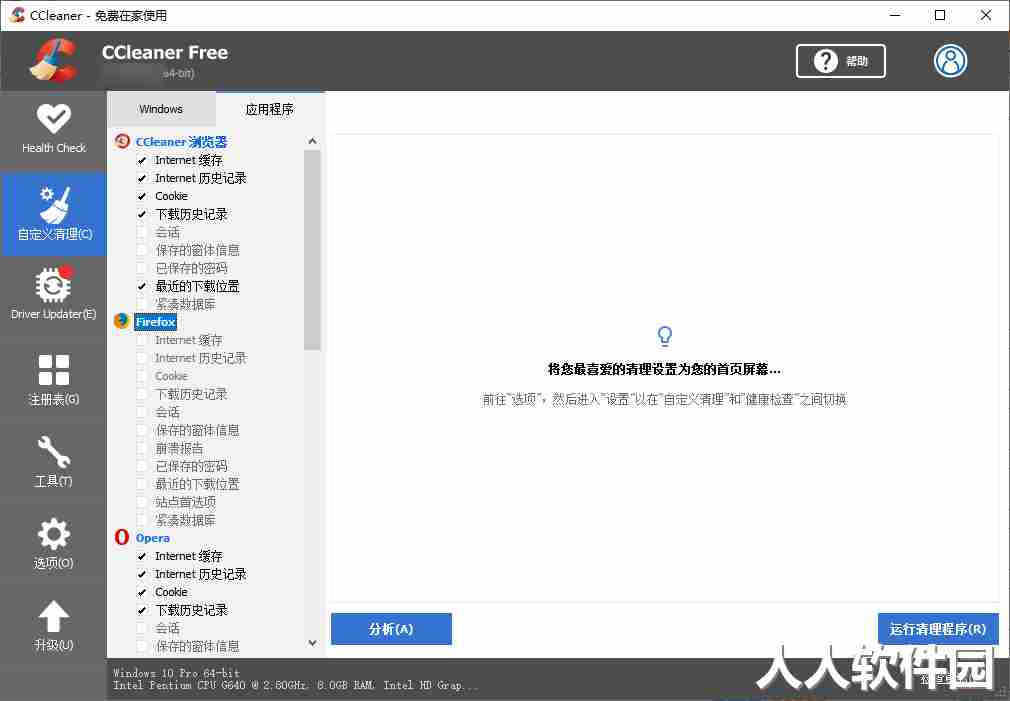
Task: Click the lightbulb tip icon
Action: (x=665, y=336)
